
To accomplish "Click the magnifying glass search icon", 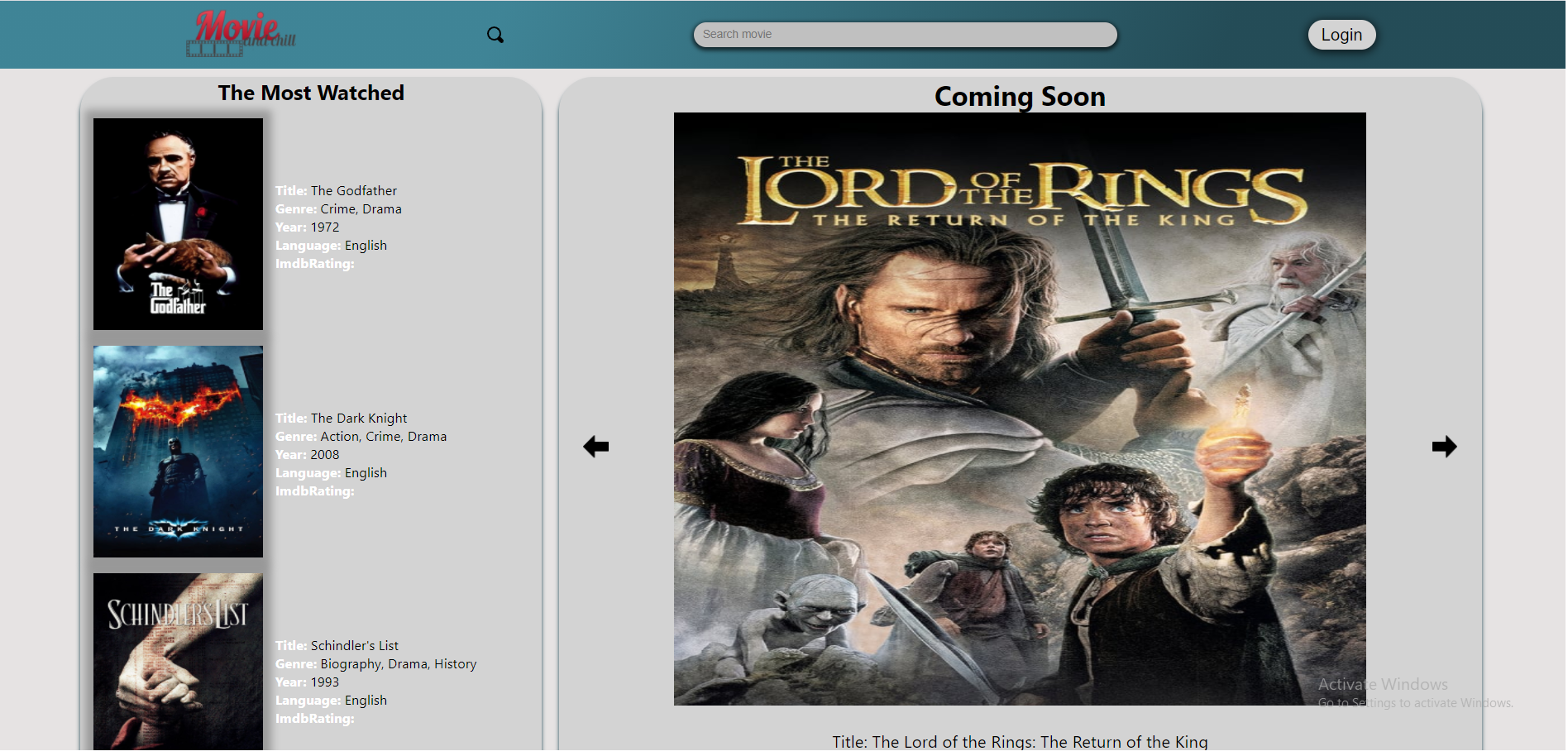I will [x=495, y=35].
